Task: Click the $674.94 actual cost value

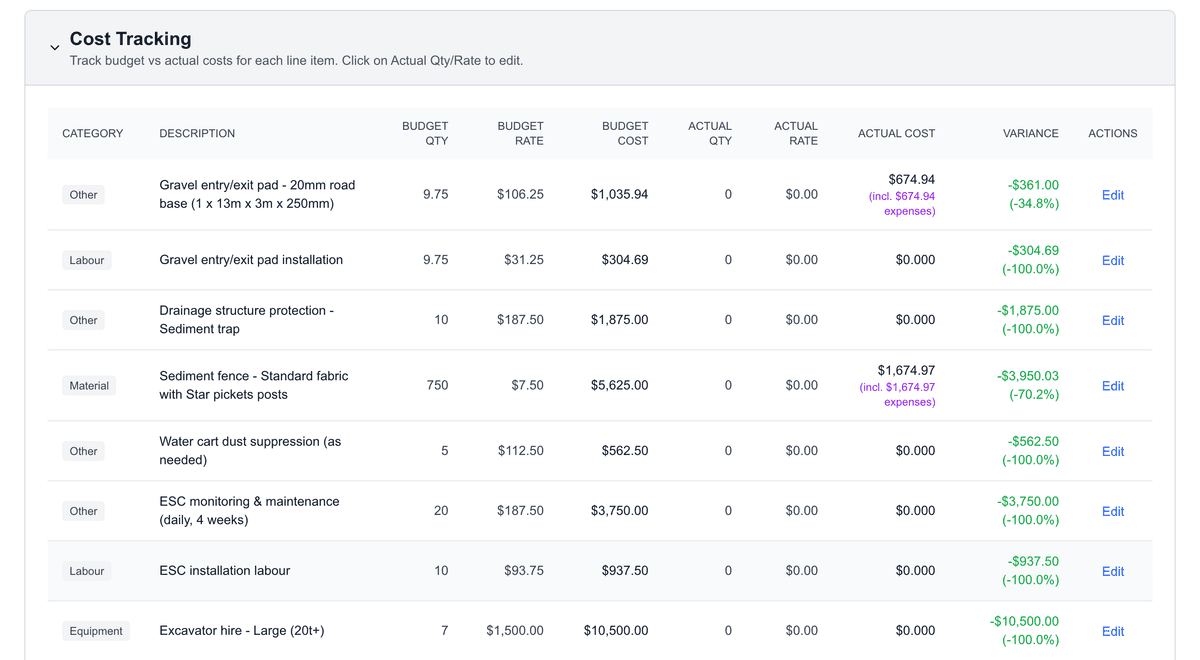Action: click(x=911, y=179)
